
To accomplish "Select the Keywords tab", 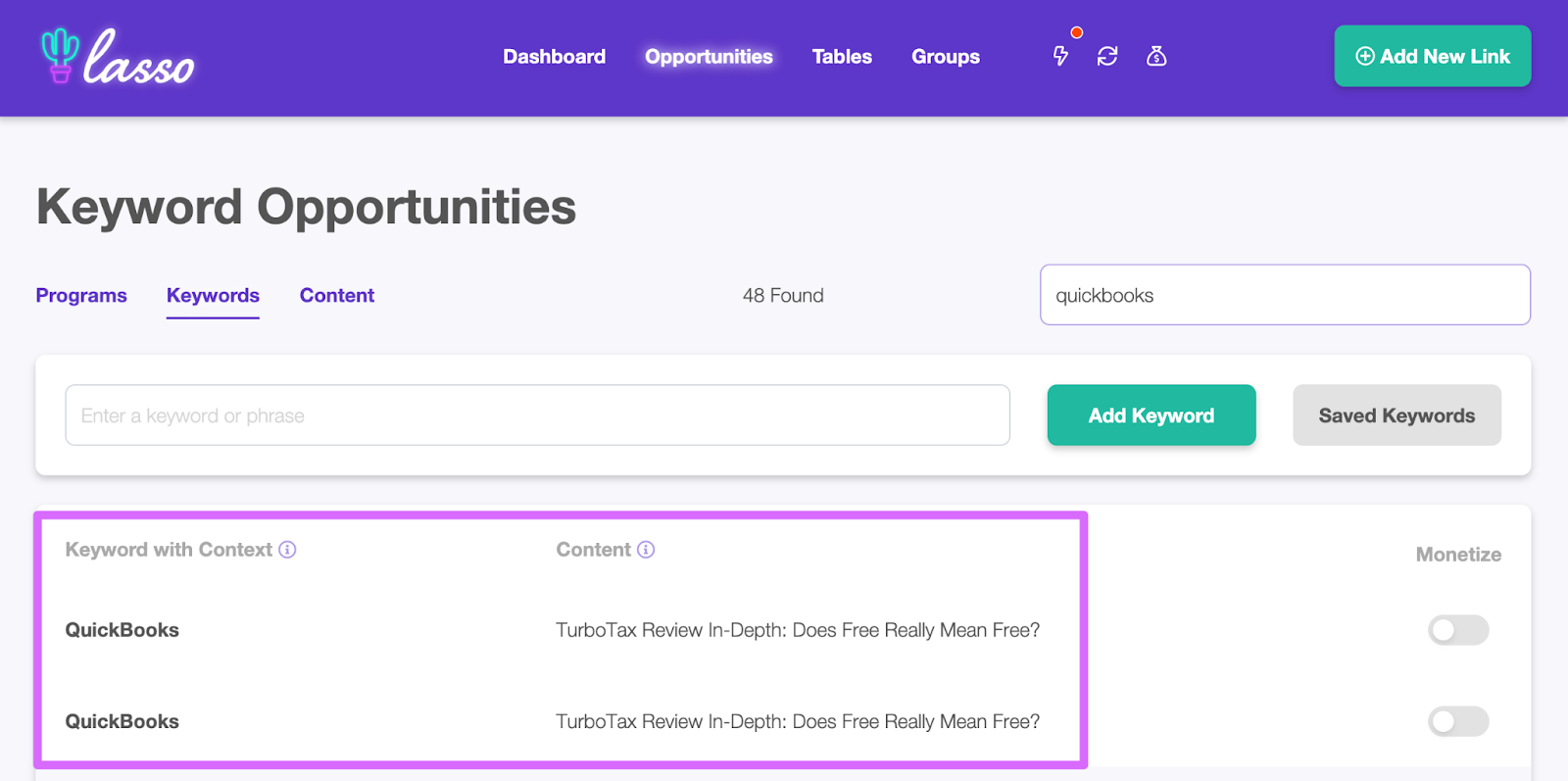I will point(213,295).
